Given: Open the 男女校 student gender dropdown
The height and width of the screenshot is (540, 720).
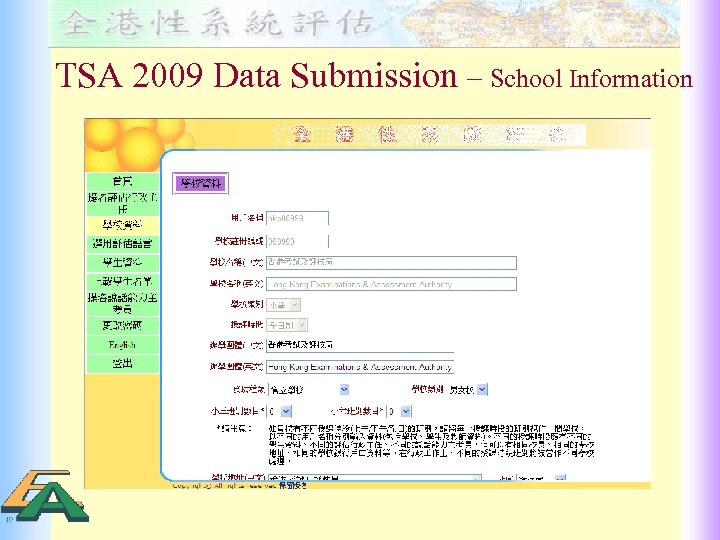Looking at the screenshot, I should (x=467, y=389).
